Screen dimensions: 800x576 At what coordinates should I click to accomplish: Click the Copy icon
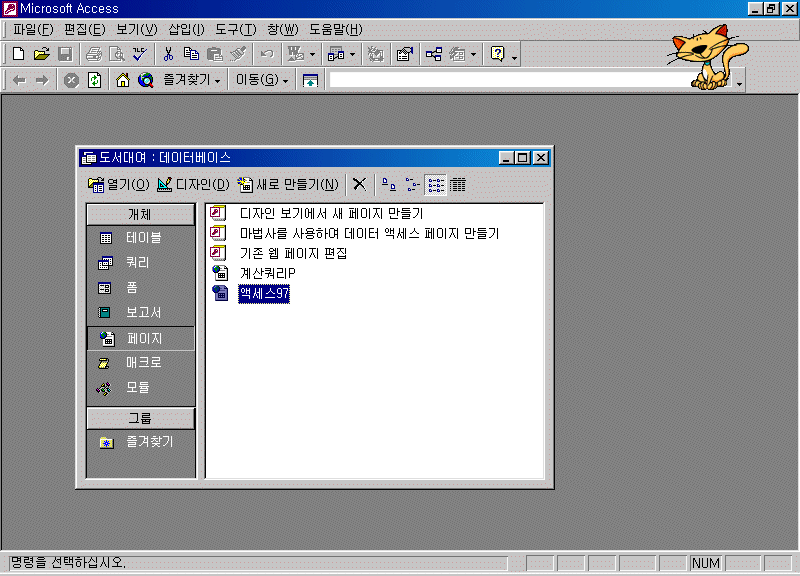tap(191, 54)
